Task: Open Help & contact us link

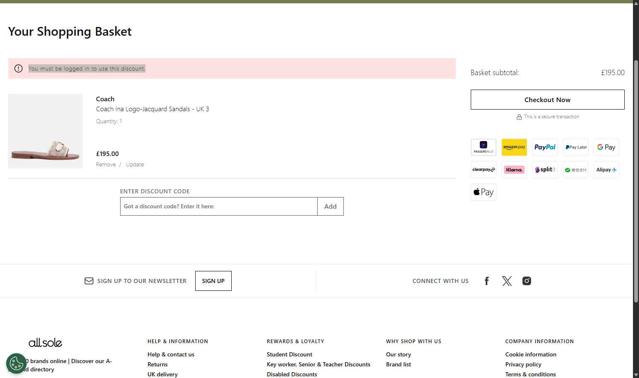Action: click(171, 354)
